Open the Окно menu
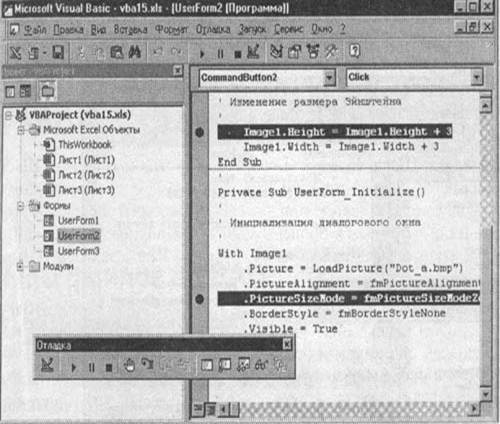The width and height of the screenshot is (500, 424). pyautogui.click(x=322, y=29)
